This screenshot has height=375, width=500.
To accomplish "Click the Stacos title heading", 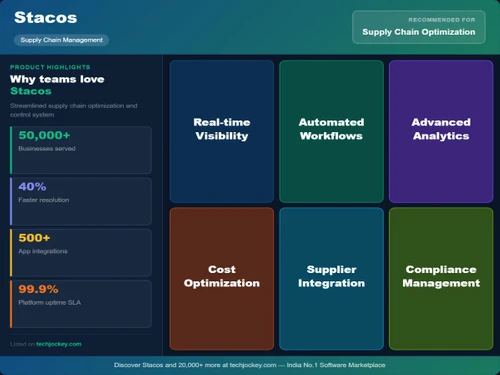I will [46, 18].
